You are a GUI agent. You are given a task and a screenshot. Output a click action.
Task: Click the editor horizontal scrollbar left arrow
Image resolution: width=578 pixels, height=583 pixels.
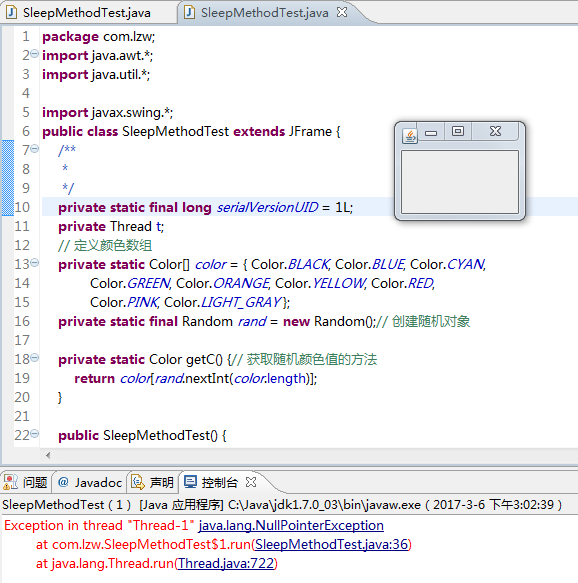tap(48, 455)
